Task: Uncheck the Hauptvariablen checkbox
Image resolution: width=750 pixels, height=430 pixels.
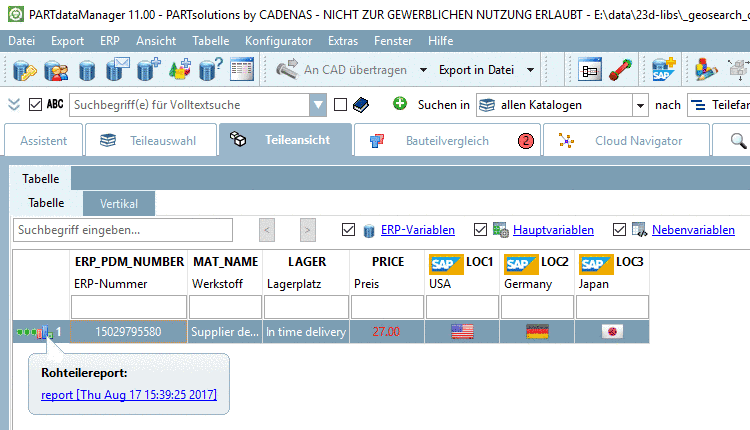Action: [x=480, y=230]
